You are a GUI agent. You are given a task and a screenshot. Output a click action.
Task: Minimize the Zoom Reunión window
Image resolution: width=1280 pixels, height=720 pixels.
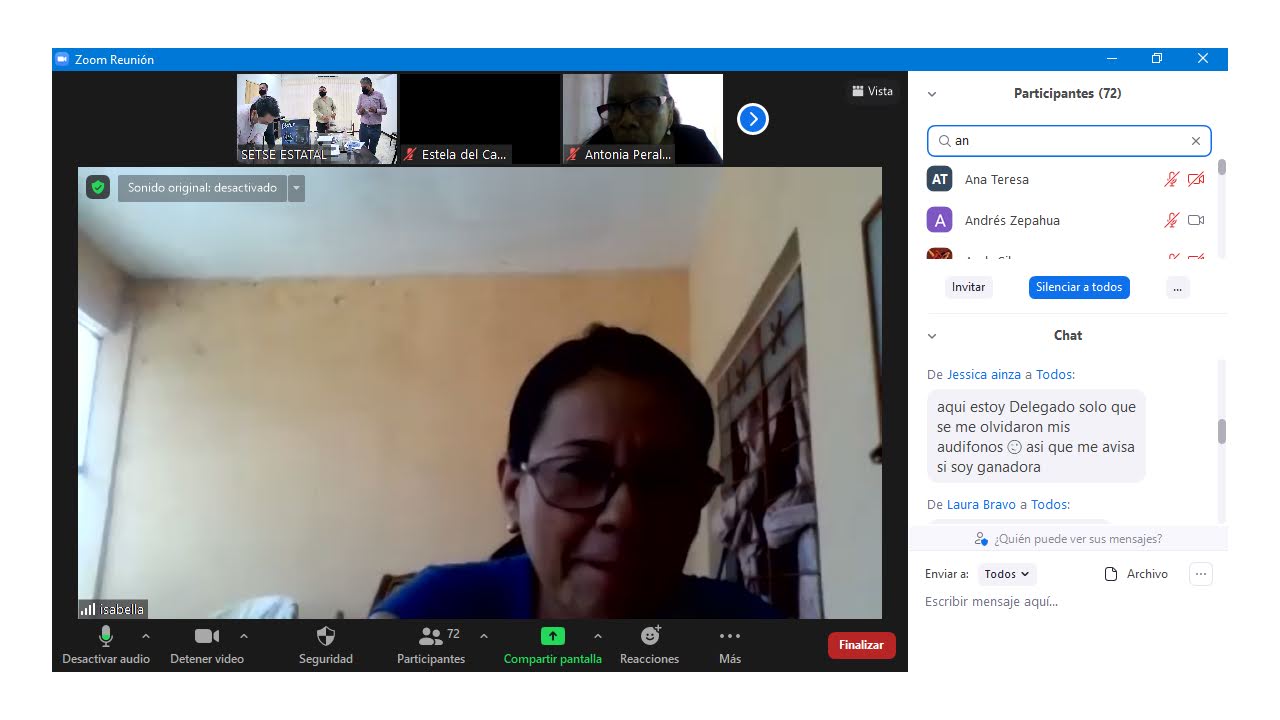(1111, 59)
